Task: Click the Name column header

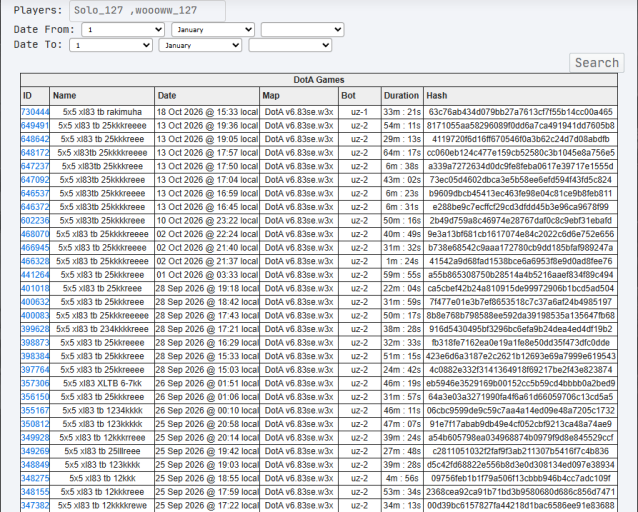Action: [x=102, y=96]
